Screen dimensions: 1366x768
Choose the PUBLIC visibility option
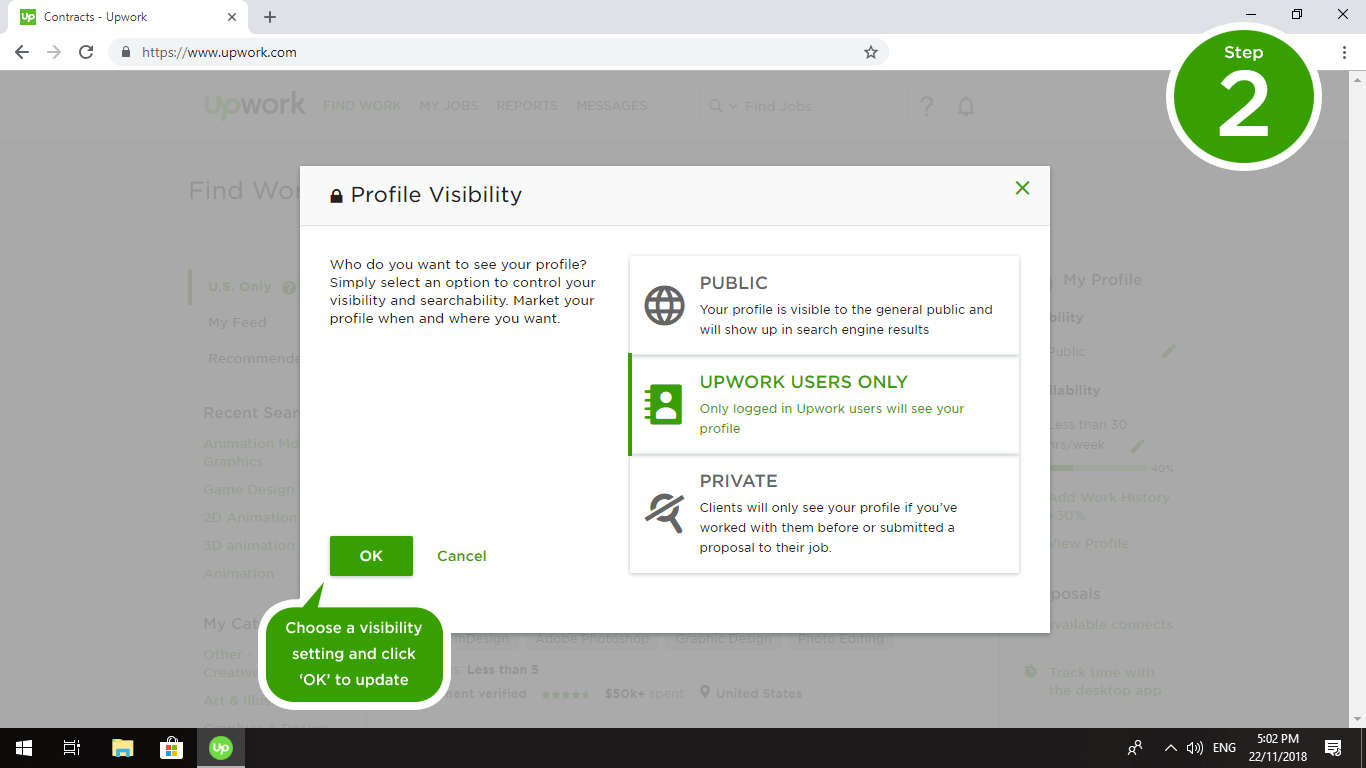coord(845,306)
